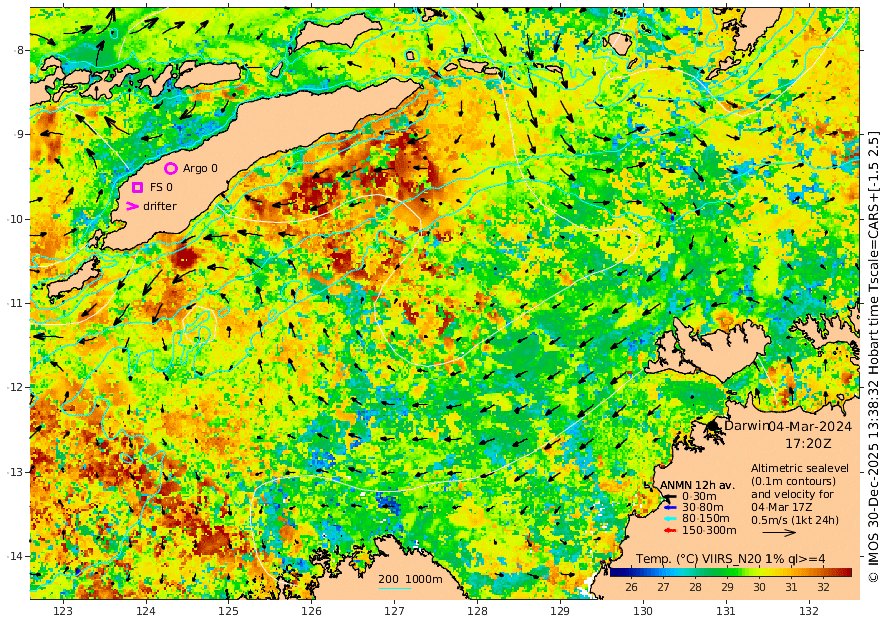Click the dark blue end of temperature colorbar
This screenshot has height=630, width=880.
coord(613,572)
